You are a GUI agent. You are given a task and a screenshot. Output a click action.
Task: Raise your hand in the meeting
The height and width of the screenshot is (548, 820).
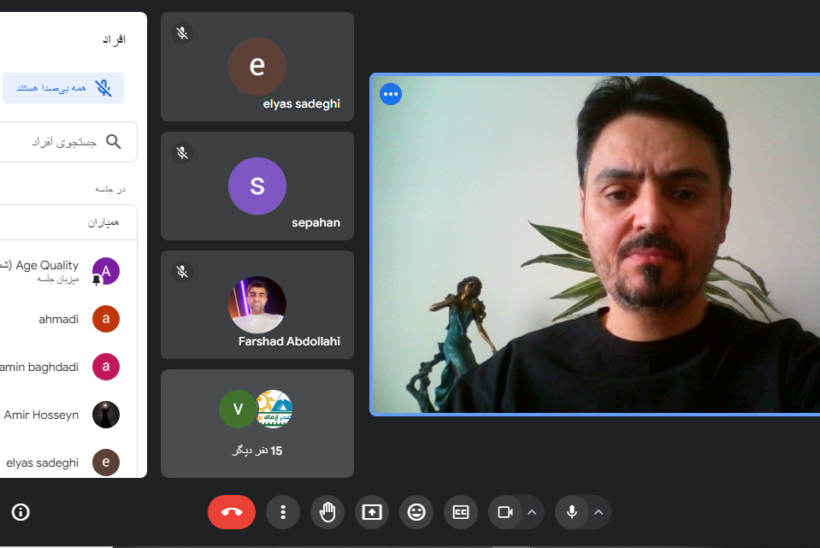(327, 512)
